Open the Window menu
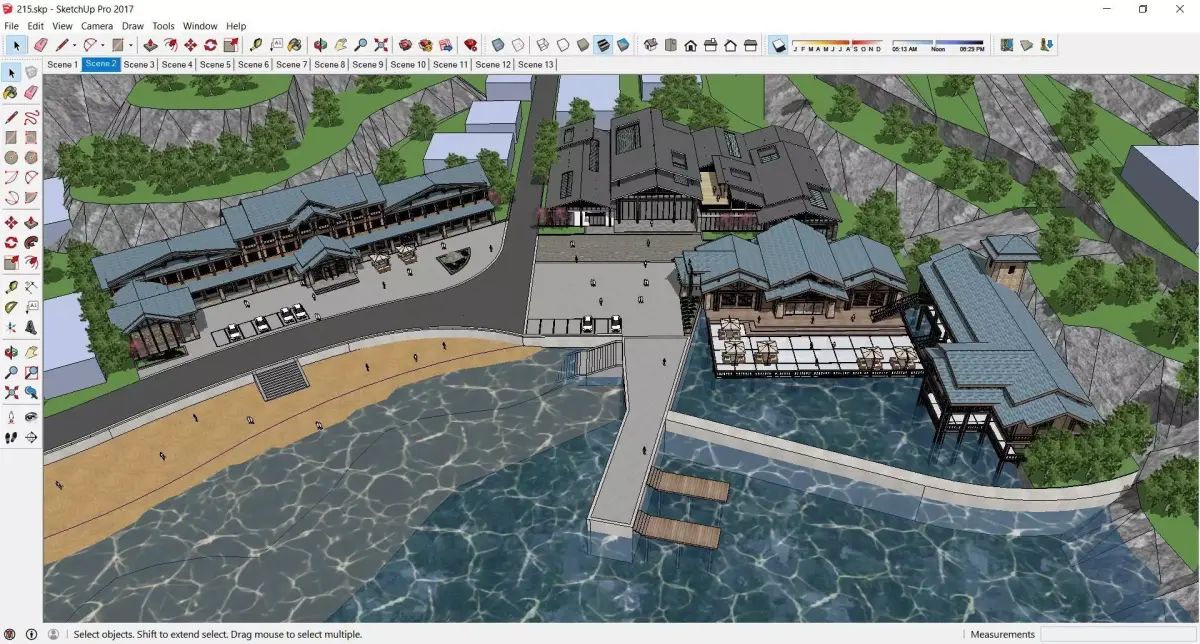This screenshot has width=1200, height=644. 200,25
